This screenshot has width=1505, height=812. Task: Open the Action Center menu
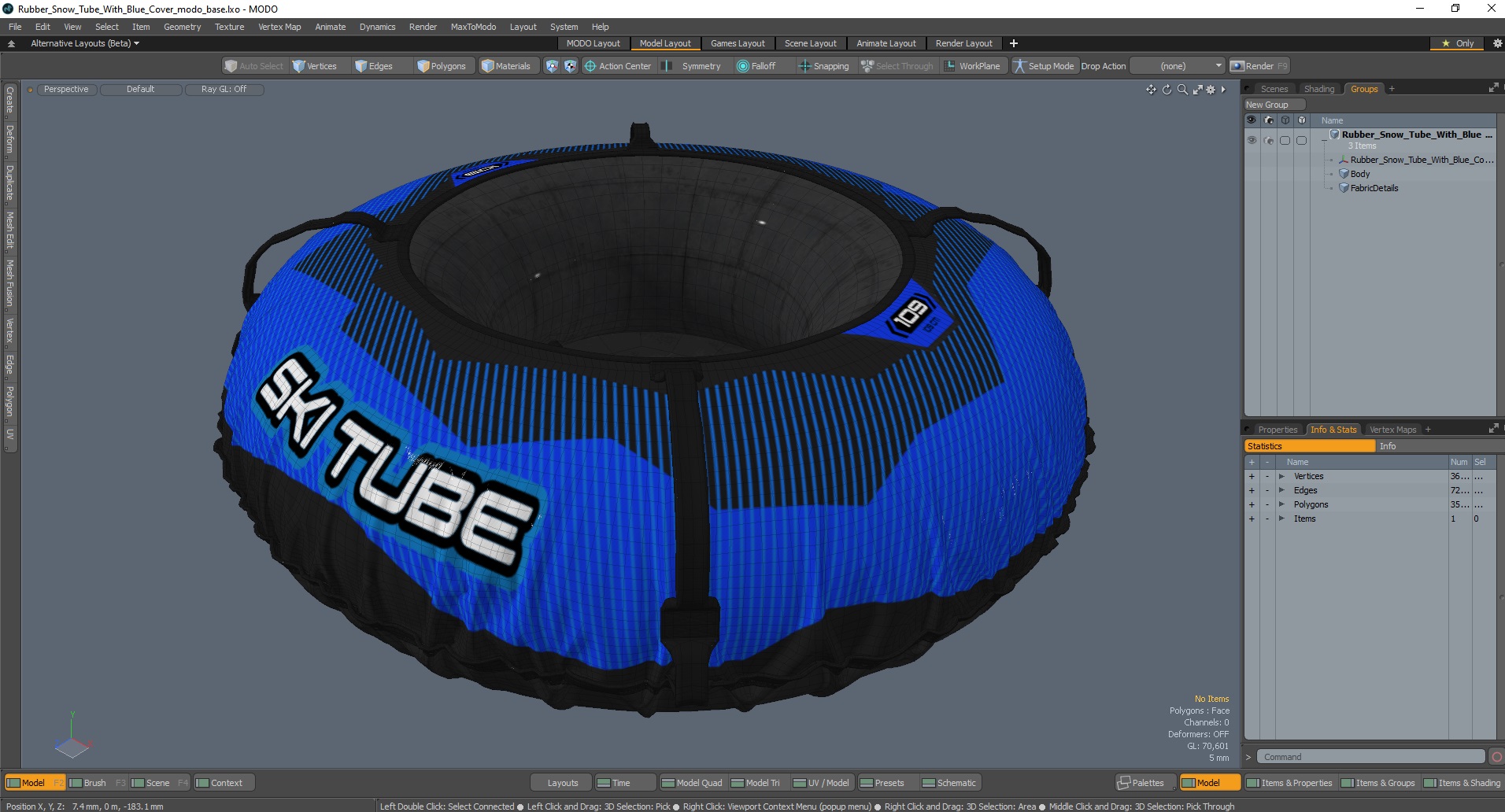pyautogui.click(x=618, y=66)
